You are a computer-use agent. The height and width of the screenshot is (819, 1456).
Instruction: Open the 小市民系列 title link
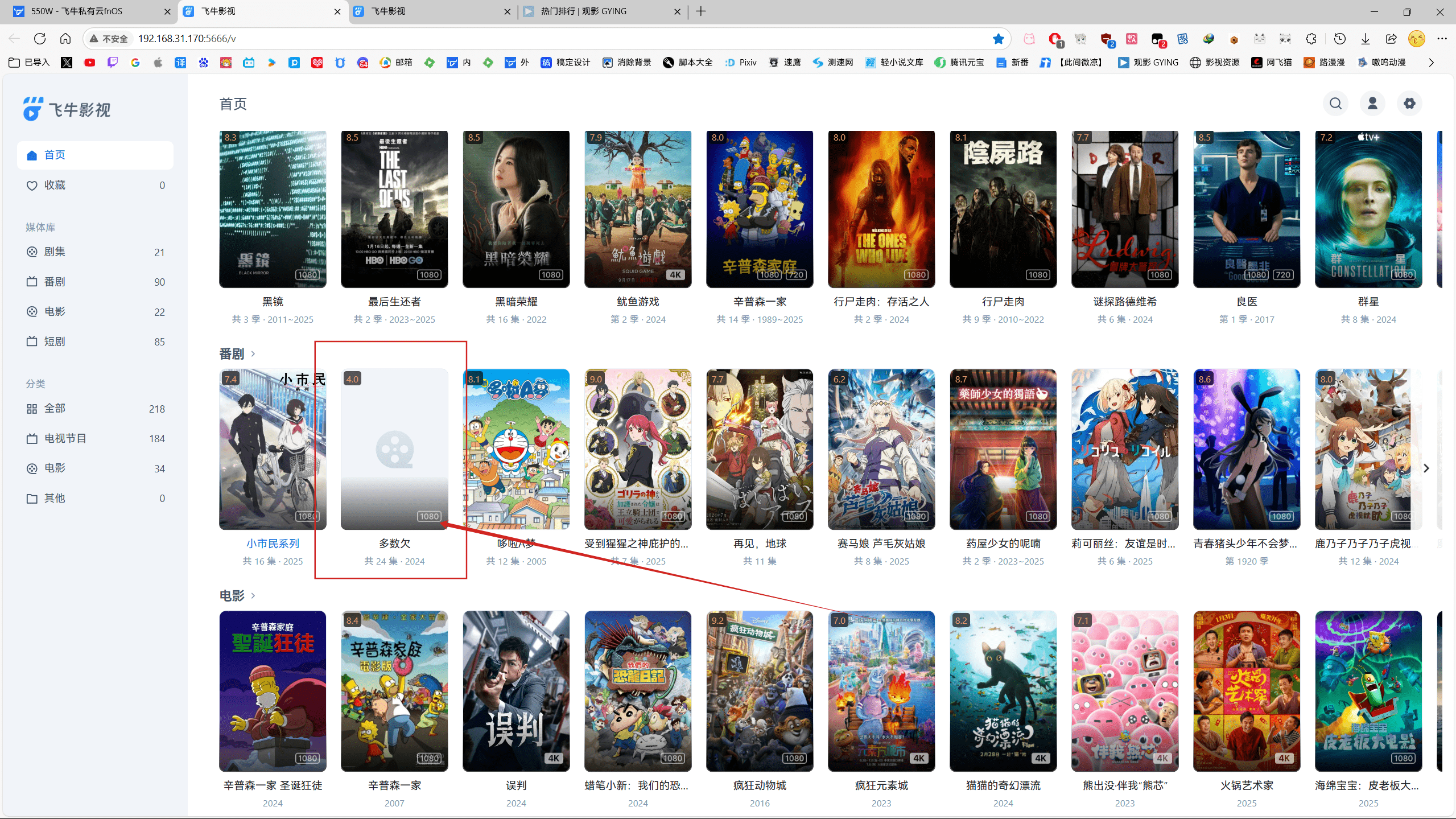[x=273, y=544]
